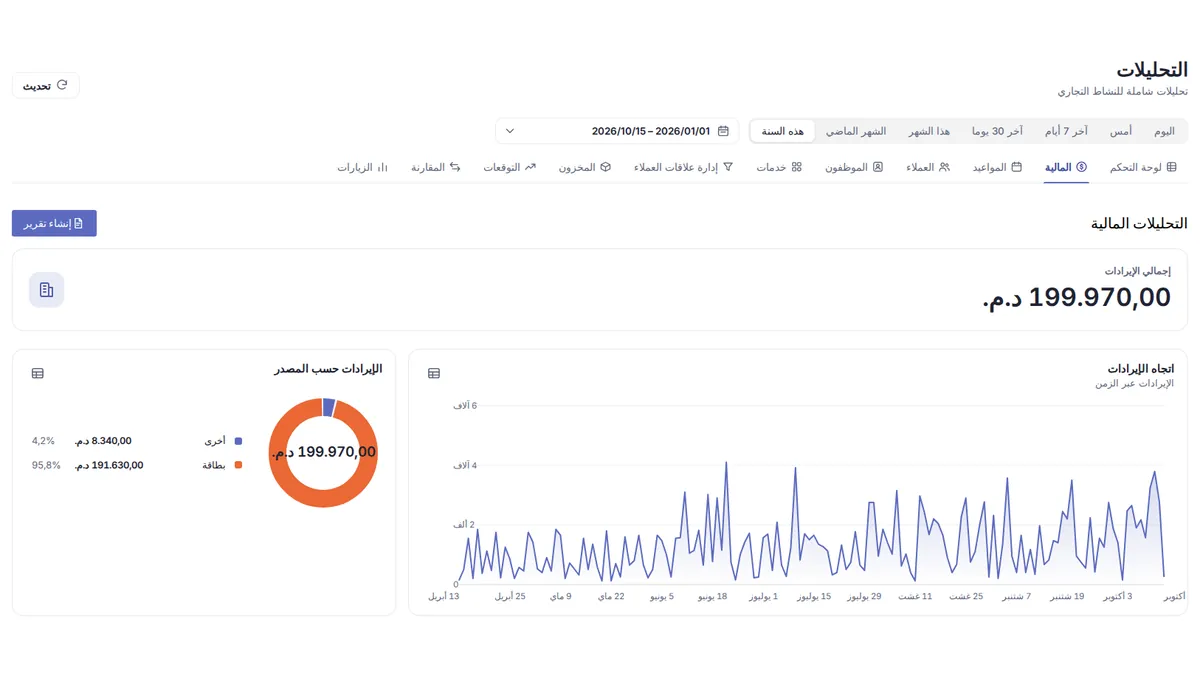Click the four-squares icon beside خدمات
1200x675 pixels.
797,167
